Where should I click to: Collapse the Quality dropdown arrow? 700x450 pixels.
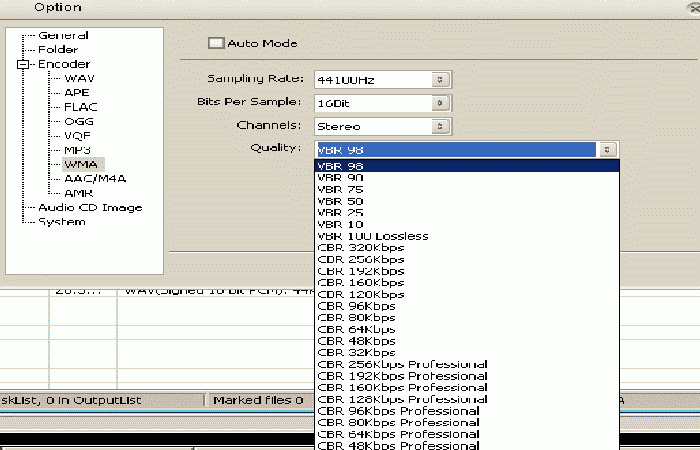[608, 149]
